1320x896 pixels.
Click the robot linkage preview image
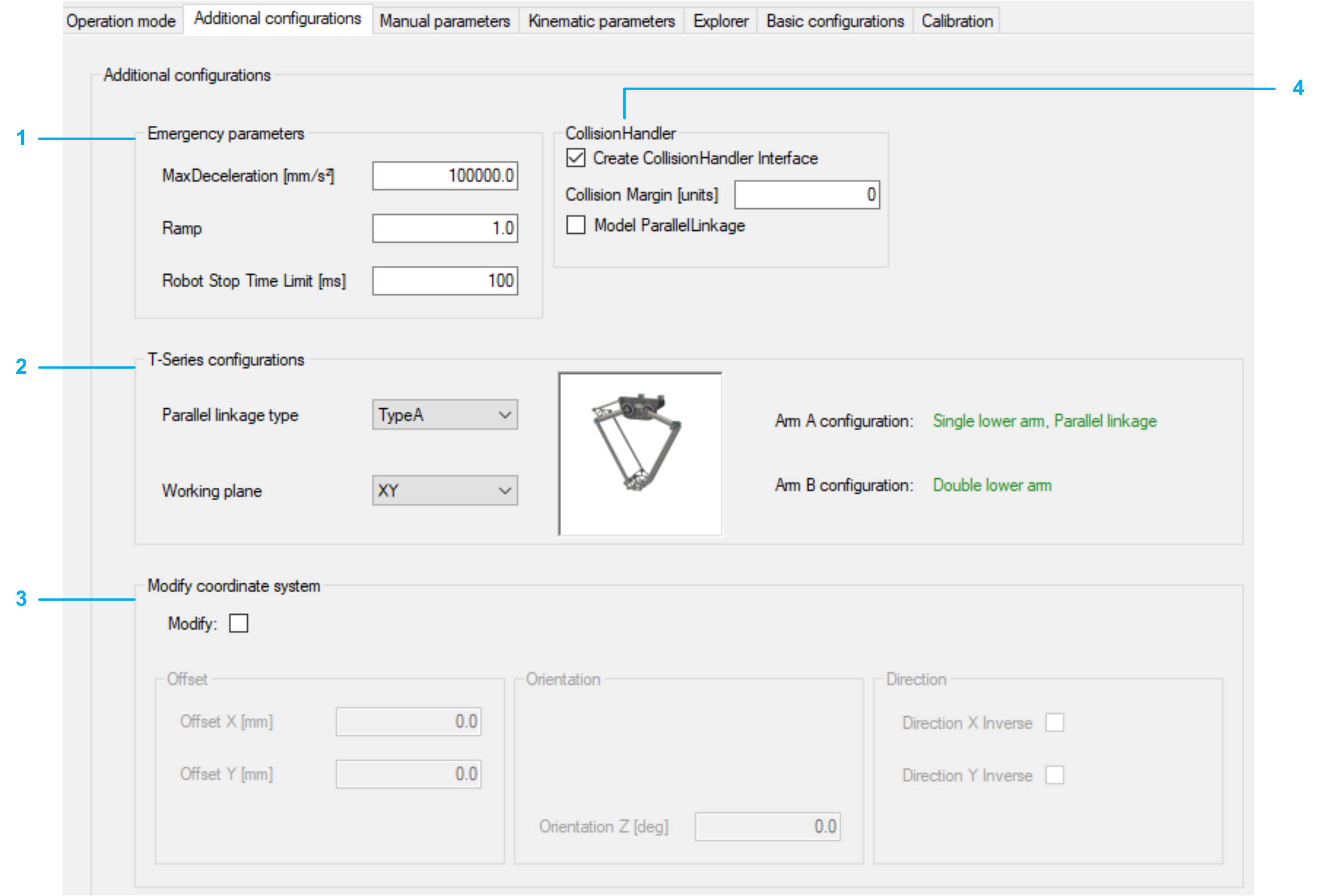click(640, 454)
